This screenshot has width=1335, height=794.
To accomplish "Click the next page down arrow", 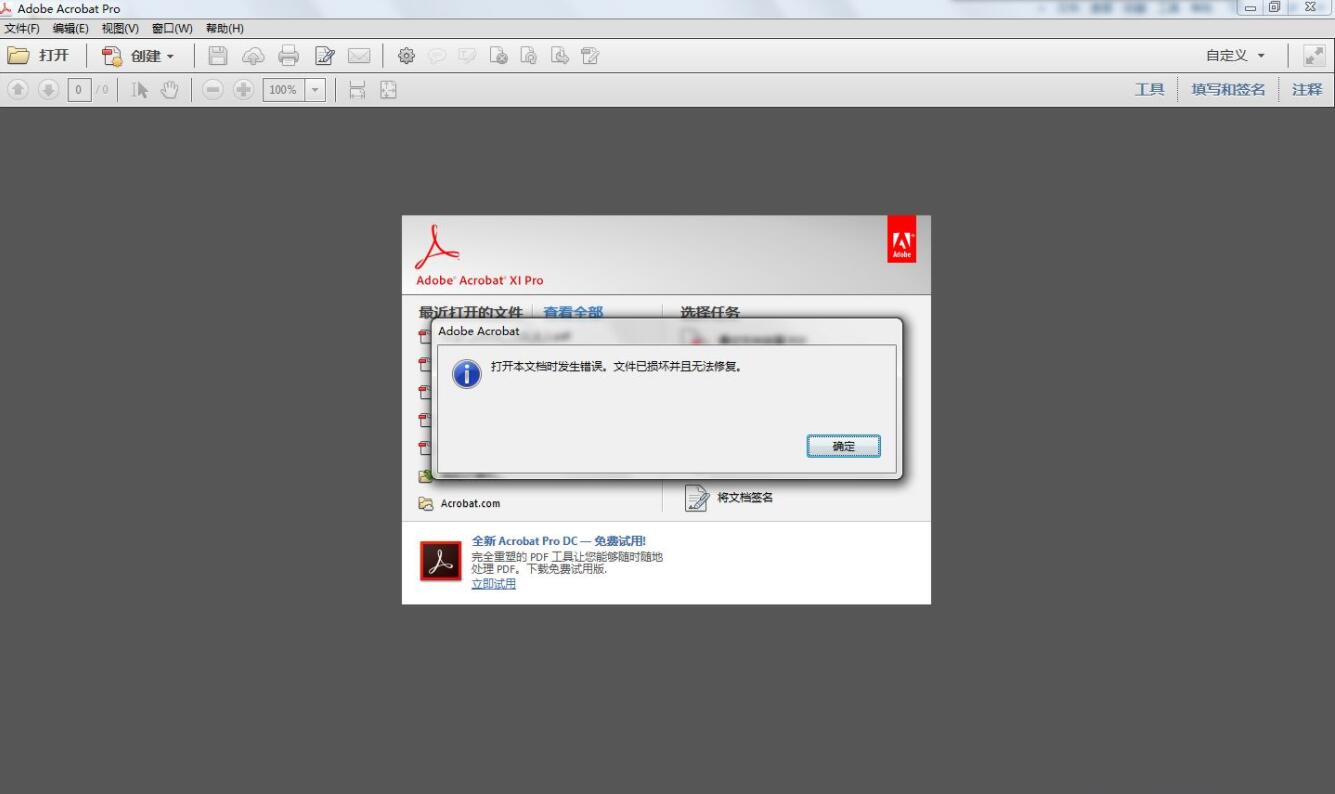I will pyautogui.click(x=49, y=90).
